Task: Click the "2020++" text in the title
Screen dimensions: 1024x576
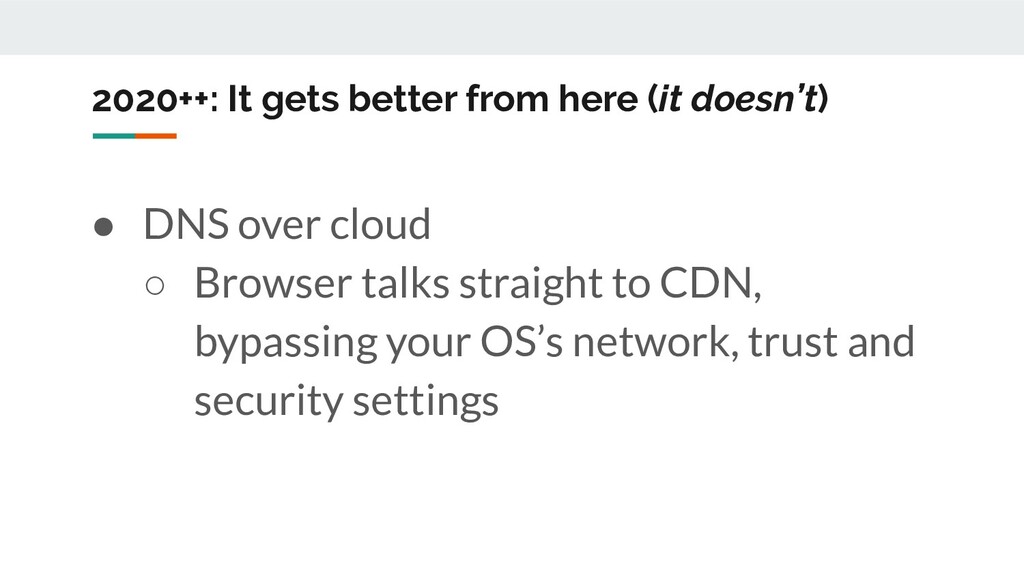Action: point(150,100)
